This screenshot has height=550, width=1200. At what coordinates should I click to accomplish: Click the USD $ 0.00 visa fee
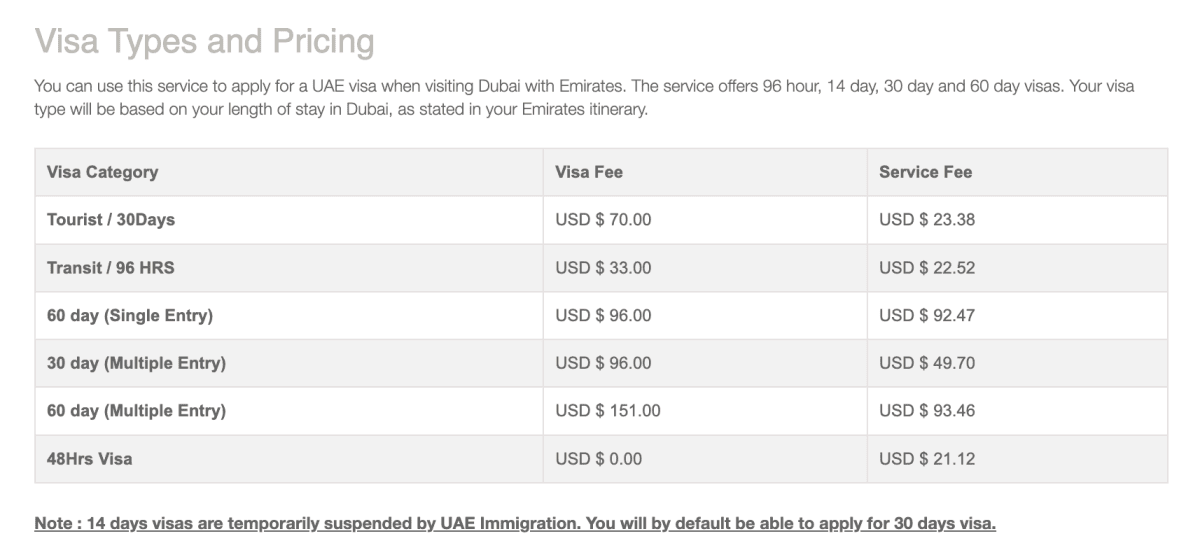(599, 459)
